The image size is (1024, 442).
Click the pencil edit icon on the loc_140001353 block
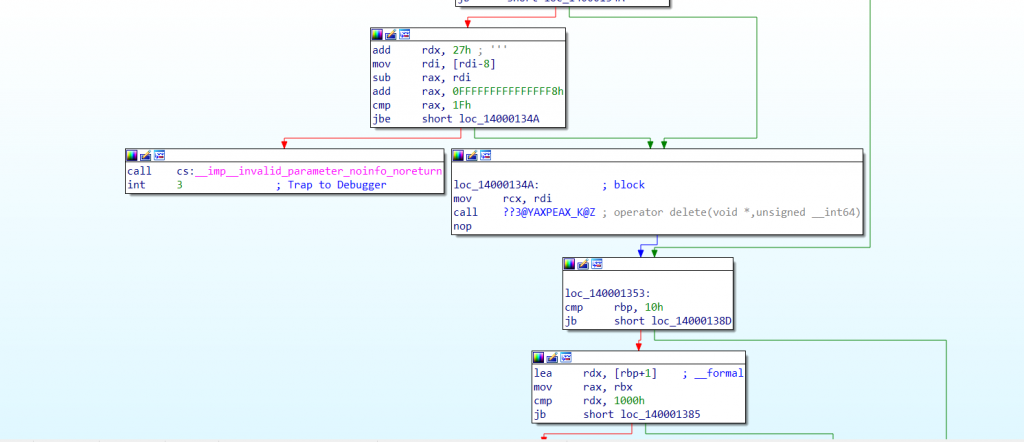(583, 264)
